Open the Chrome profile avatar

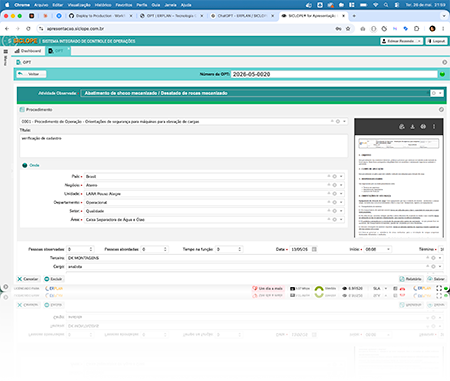pyautogui.click(x=432, y=29)
